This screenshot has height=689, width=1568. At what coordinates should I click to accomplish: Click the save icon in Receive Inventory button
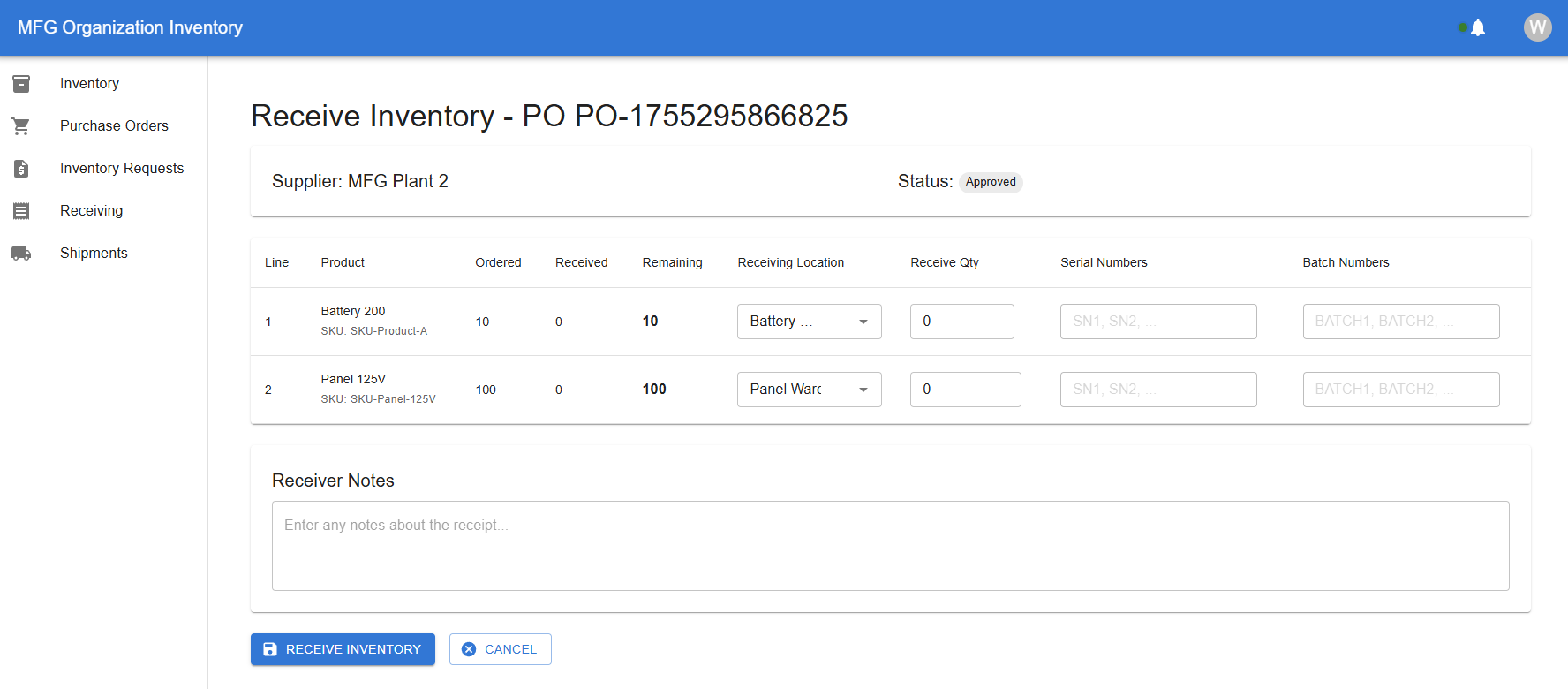(270, 649)
